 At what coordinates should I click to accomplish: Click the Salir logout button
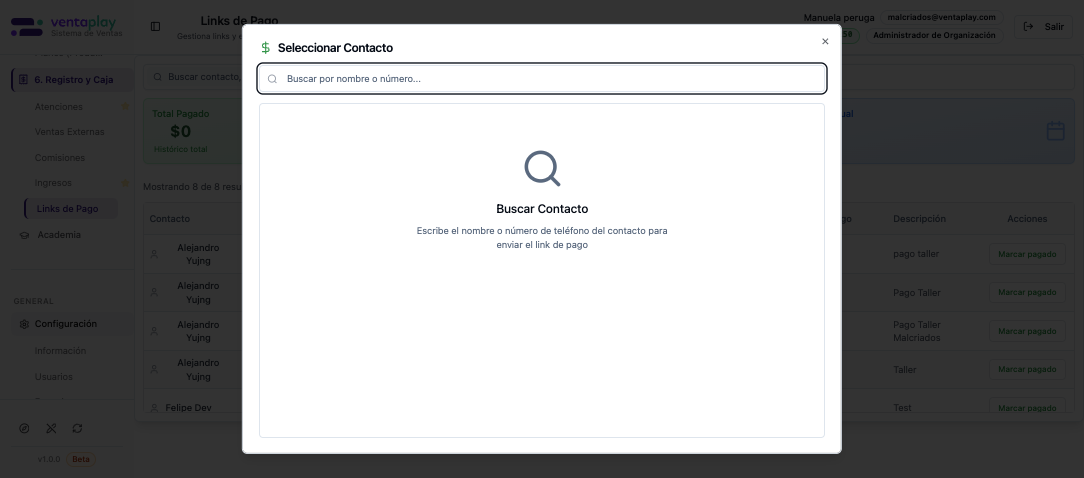[1043, 26]
